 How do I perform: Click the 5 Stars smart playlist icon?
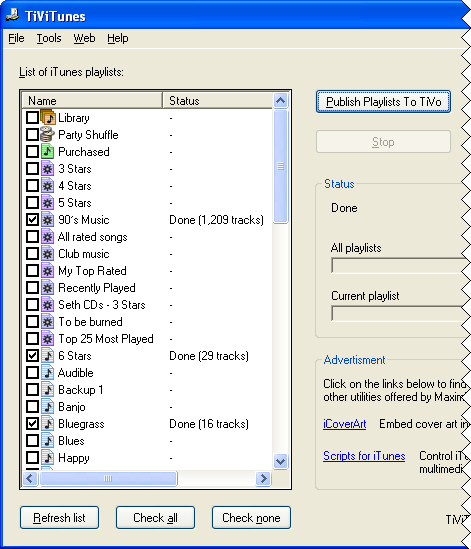[x=48, y=203]
